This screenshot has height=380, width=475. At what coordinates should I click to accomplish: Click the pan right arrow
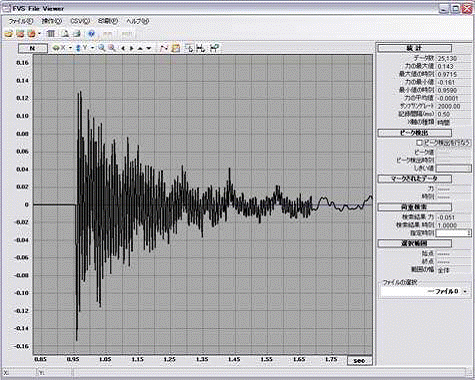tap(132, 49)
